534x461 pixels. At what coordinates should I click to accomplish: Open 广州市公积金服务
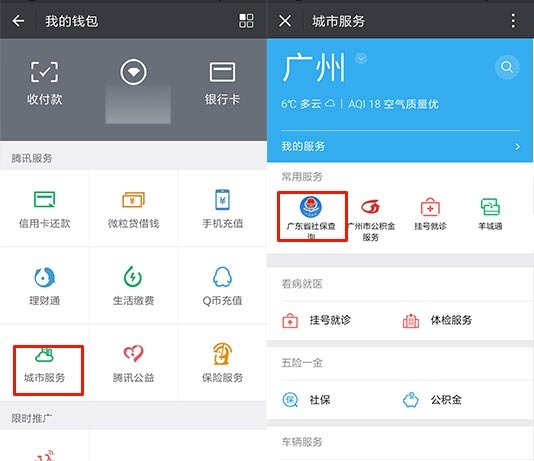tap(371, 219)
